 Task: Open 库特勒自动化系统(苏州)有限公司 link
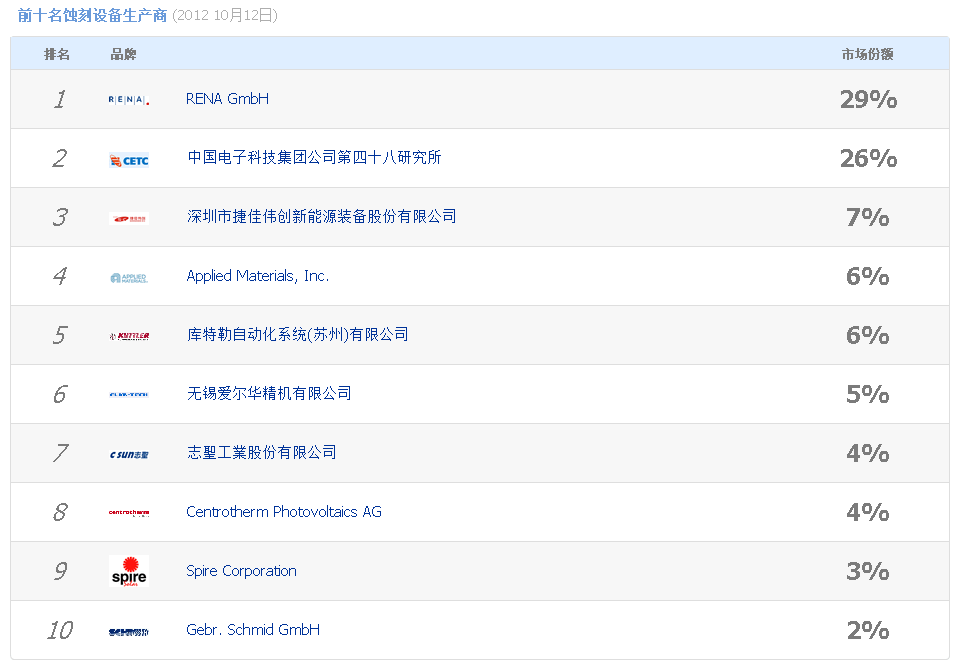pyautogui.click(x=297, y=335)
